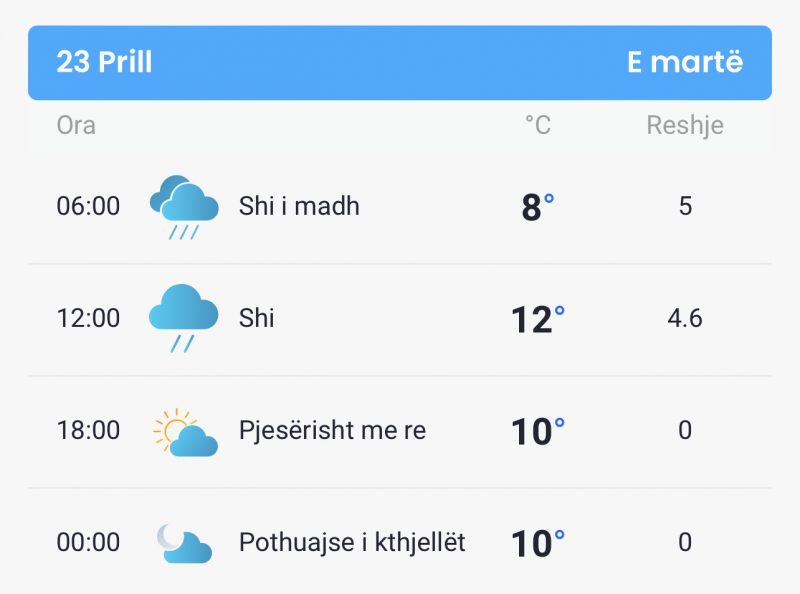This screenshot has width=800, height=594.
Task: Click the 4.6 precipitation value
Action: 685,318
